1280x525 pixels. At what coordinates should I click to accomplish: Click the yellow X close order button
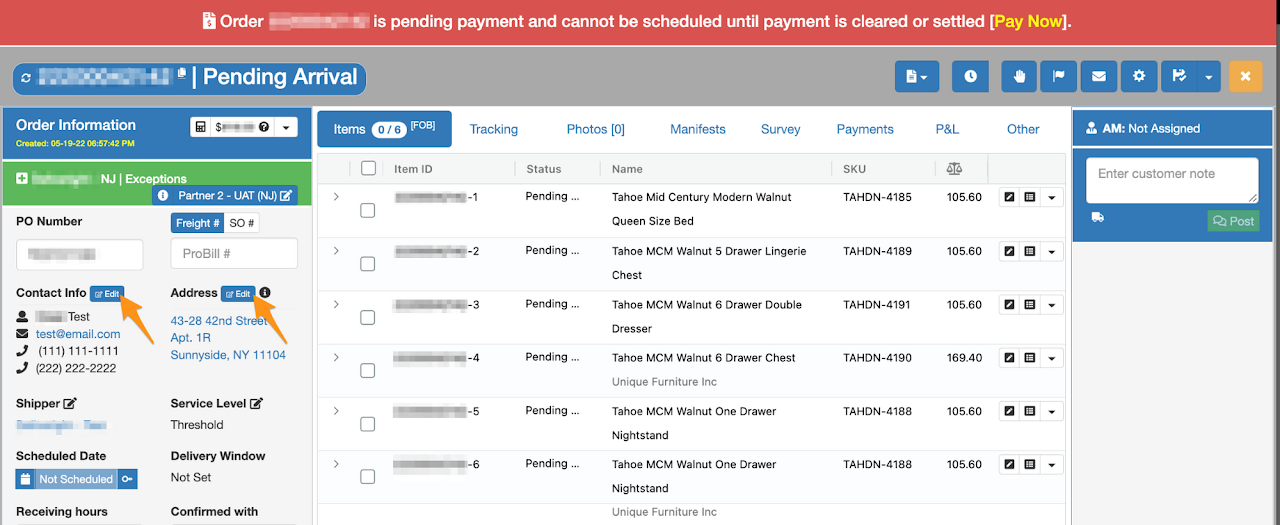click(1245, 76)
